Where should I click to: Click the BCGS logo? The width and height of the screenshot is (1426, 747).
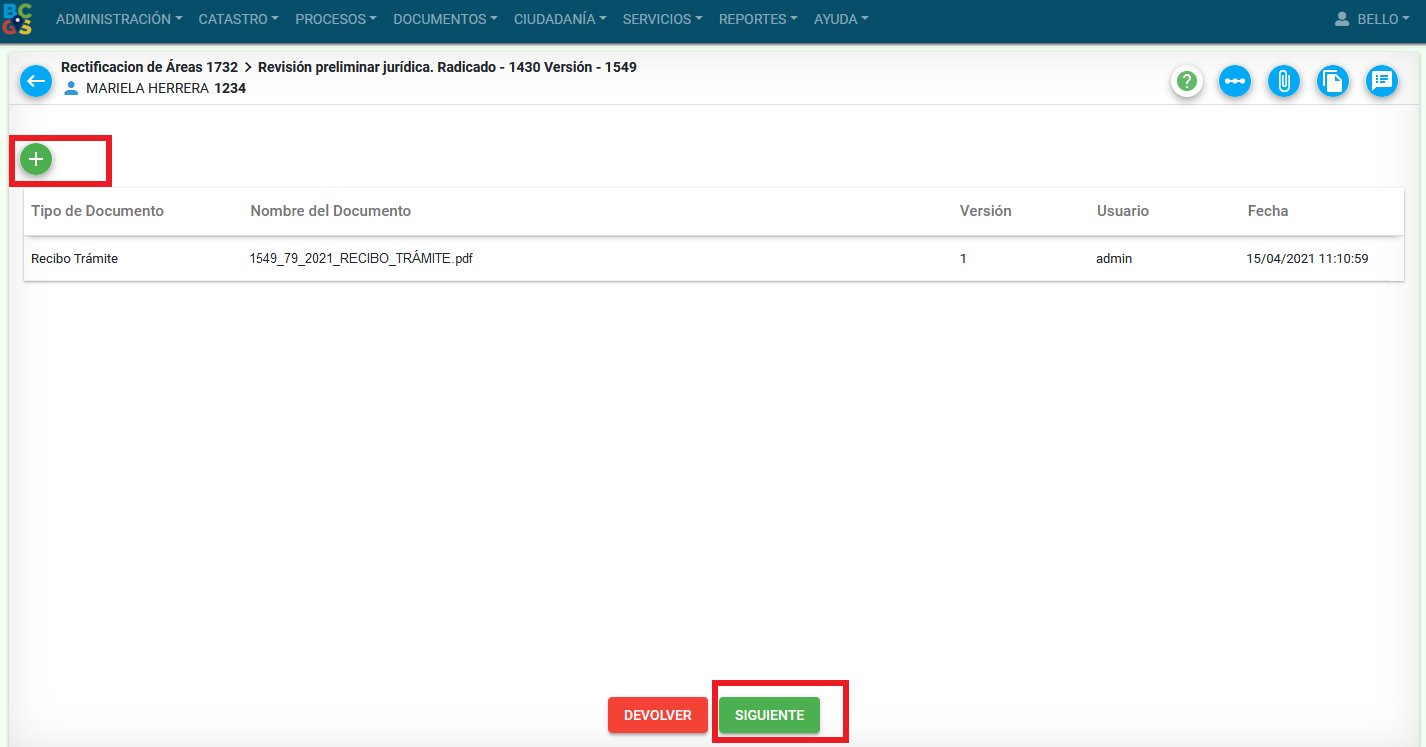[18, 19]
